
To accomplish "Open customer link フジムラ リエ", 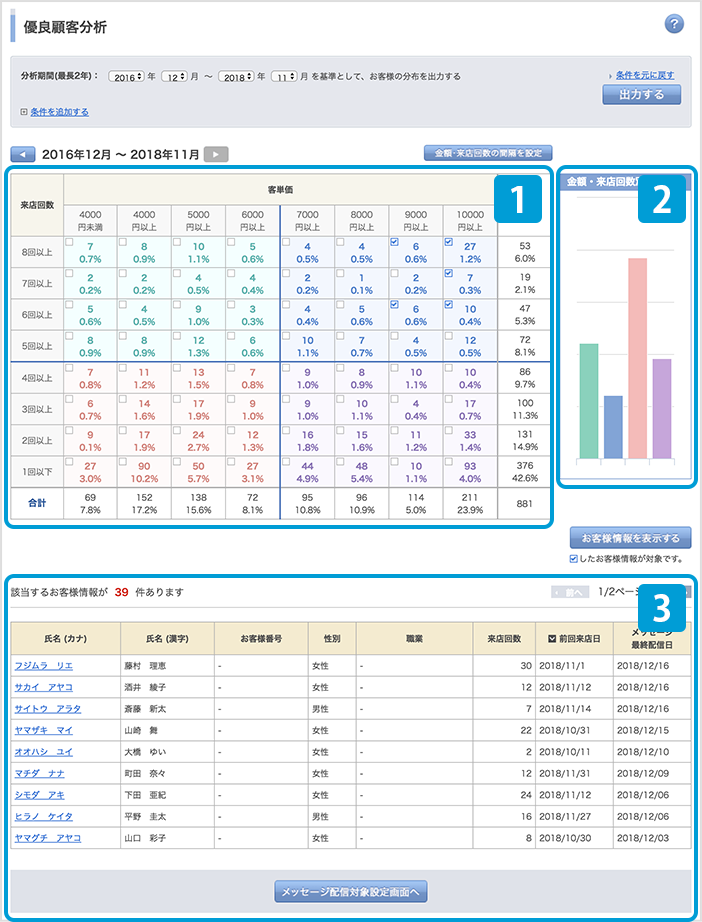I will point(43,665).
